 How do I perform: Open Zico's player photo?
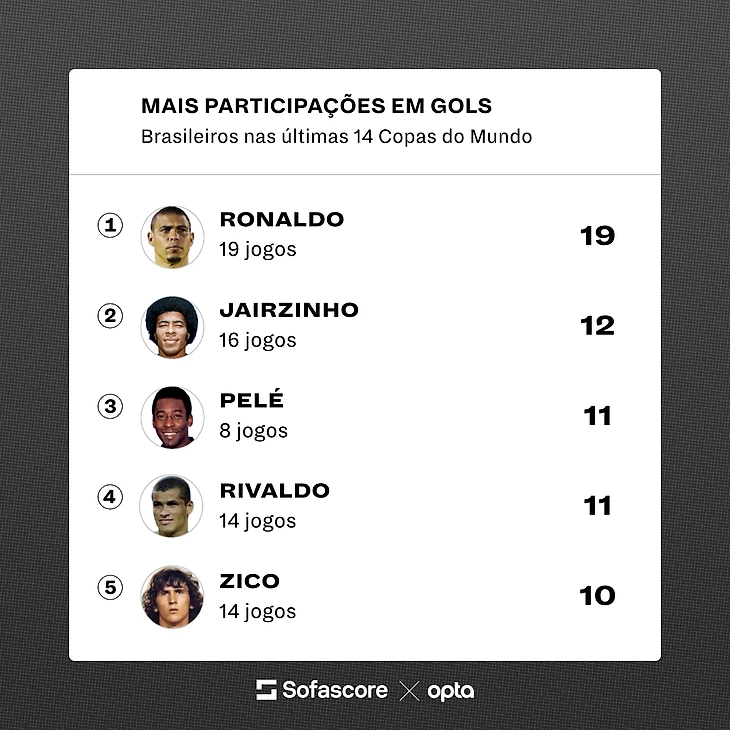click(172, 597)
